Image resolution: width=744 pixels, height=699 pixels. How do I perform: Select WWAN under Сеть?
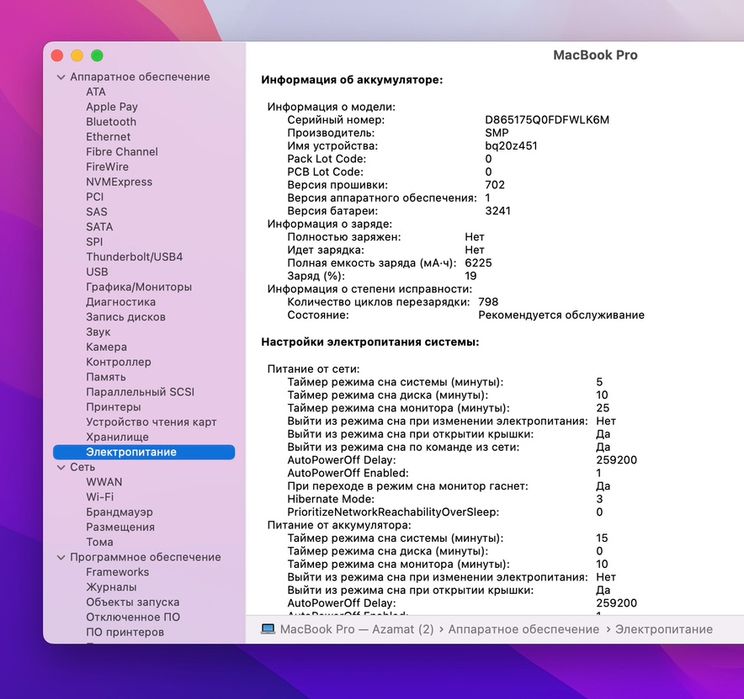104,482
